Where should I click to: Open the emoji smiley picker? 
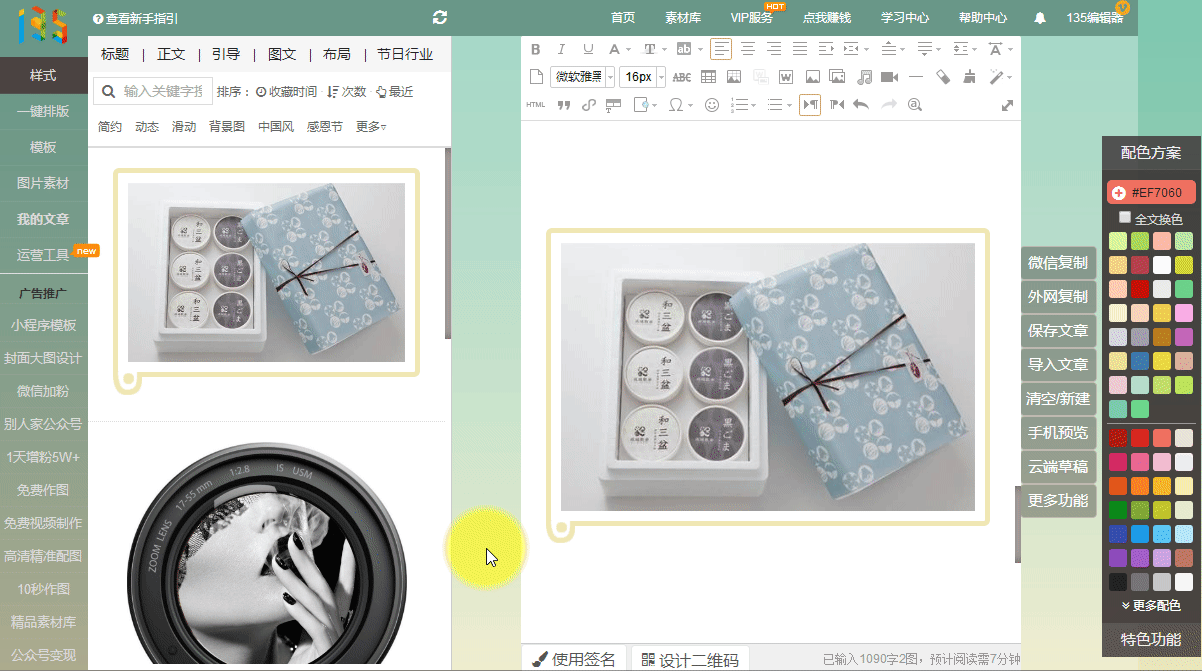pyautogui.click(x=712, y=105)
